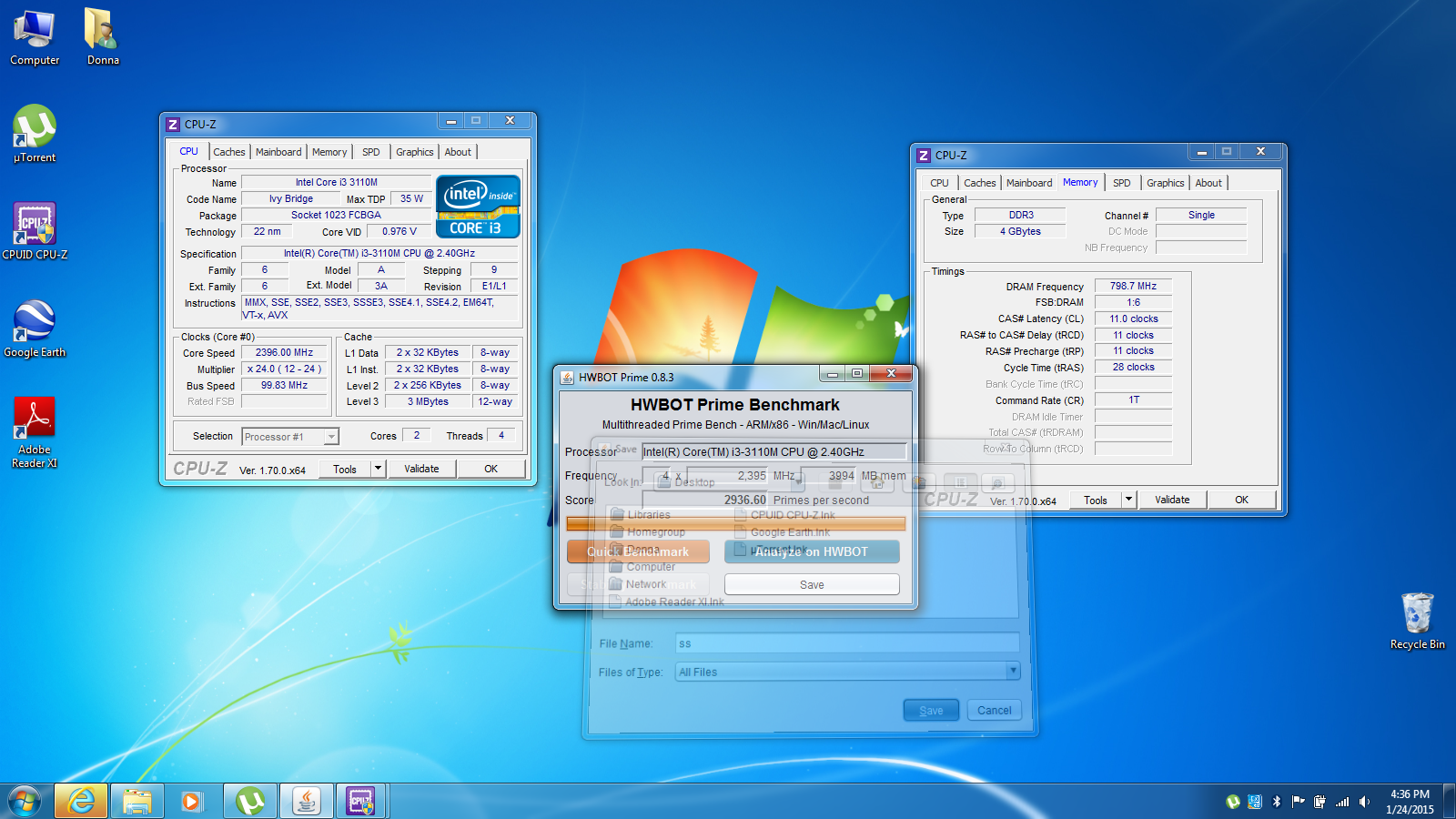Select the Libraries folder in the Save dialog
The height and width of the screenshot is (819, 1456).
[x=641, y=515]
